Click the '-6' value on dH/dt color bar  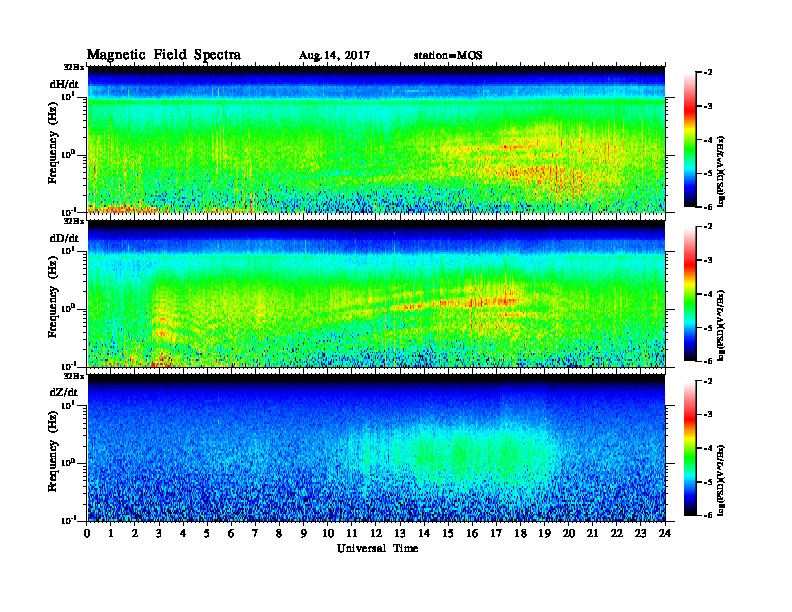pyautogui.click(x=708, y=207)
